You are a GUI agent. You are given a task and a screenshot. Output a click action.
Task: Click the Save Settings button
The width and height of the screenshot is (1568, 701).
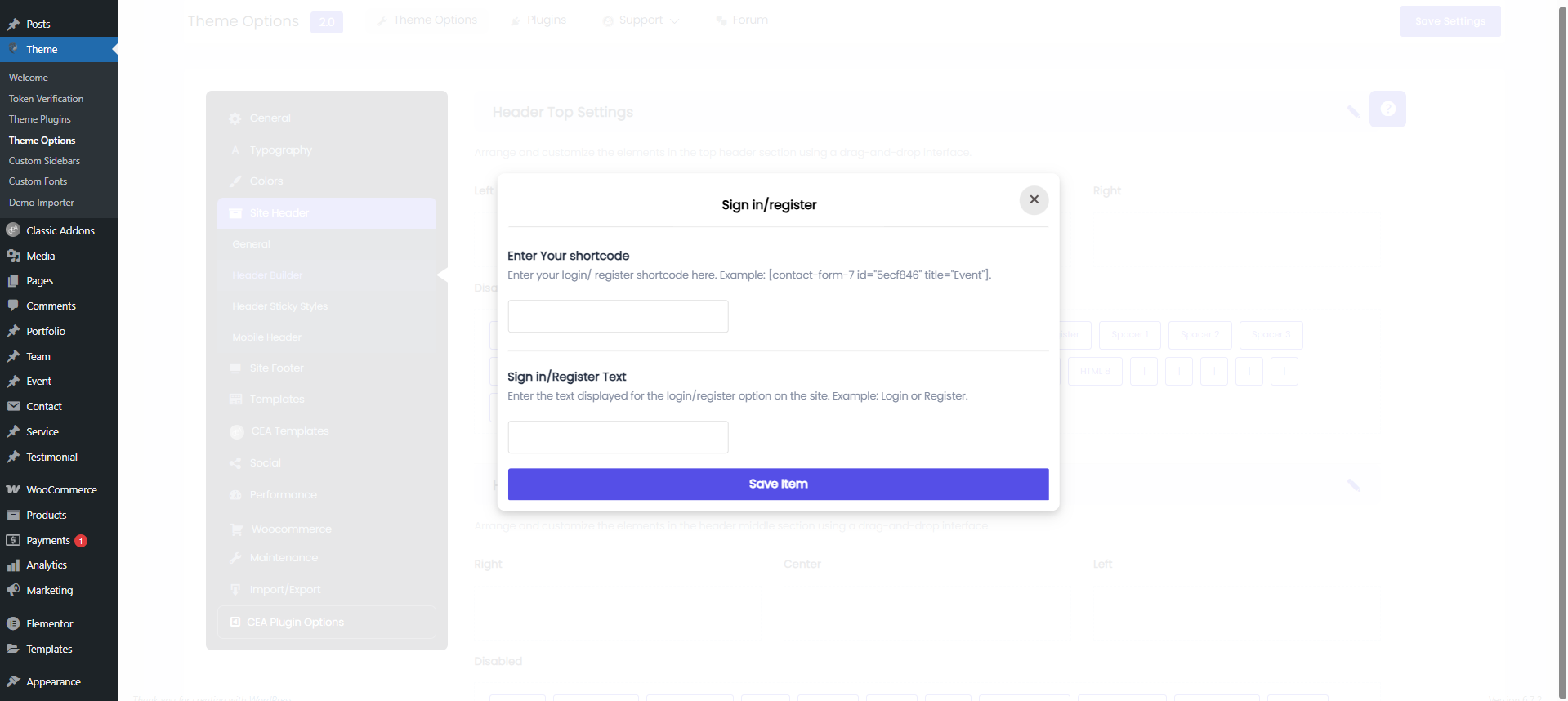pos(1450,21)
